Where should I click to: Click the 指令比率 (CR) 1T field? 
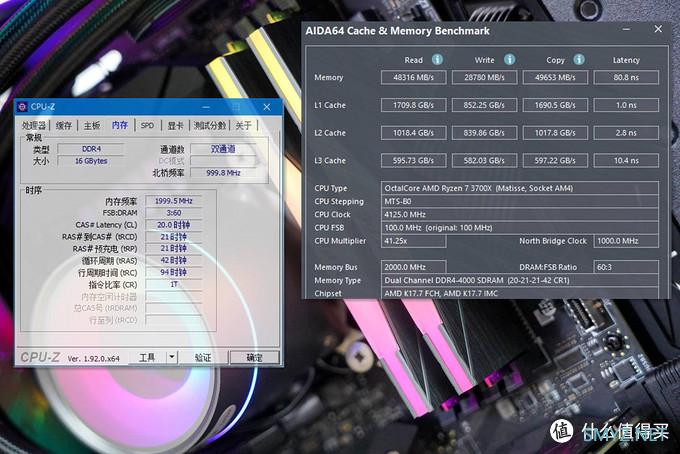(x=173, y=284)
